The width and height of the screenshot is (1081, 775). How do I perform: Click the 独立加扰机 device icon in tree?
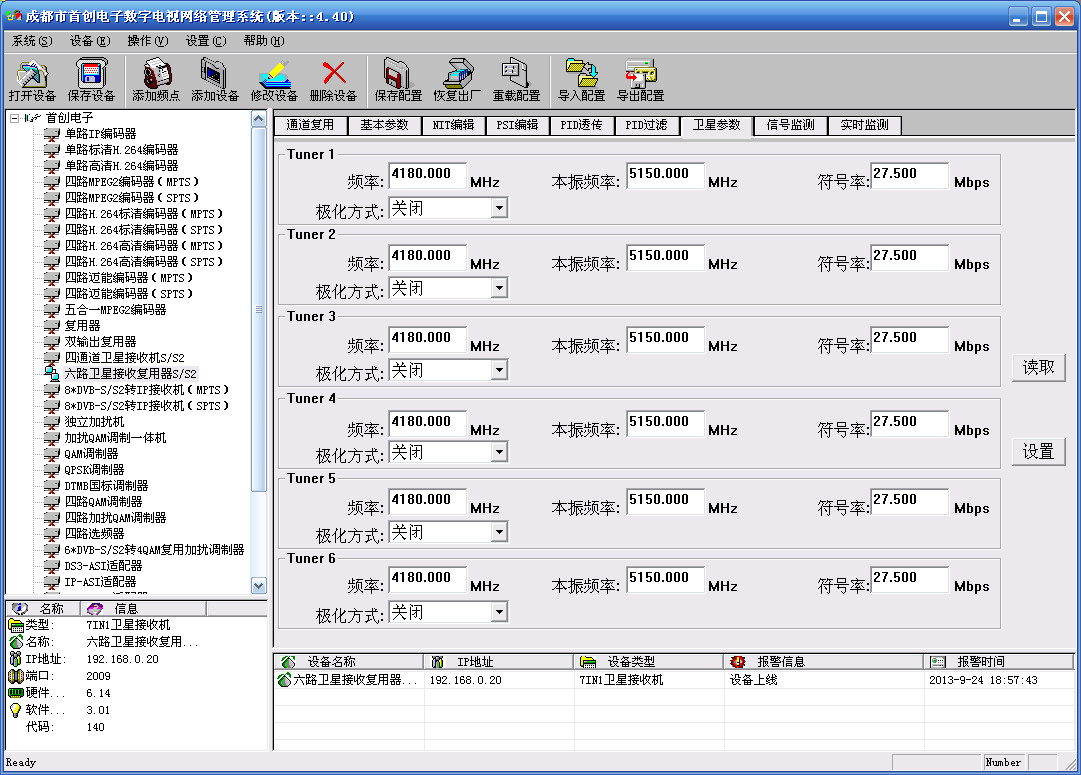pyautogui.click(x=52, y=421)
